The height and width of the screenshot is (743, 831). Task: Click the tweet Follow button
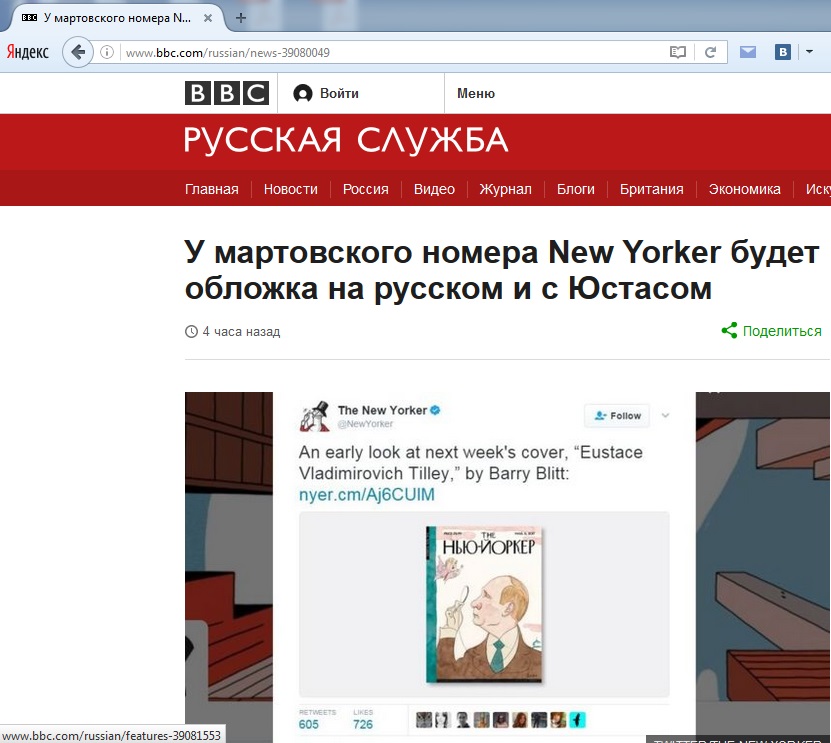[x=618, y=415]
